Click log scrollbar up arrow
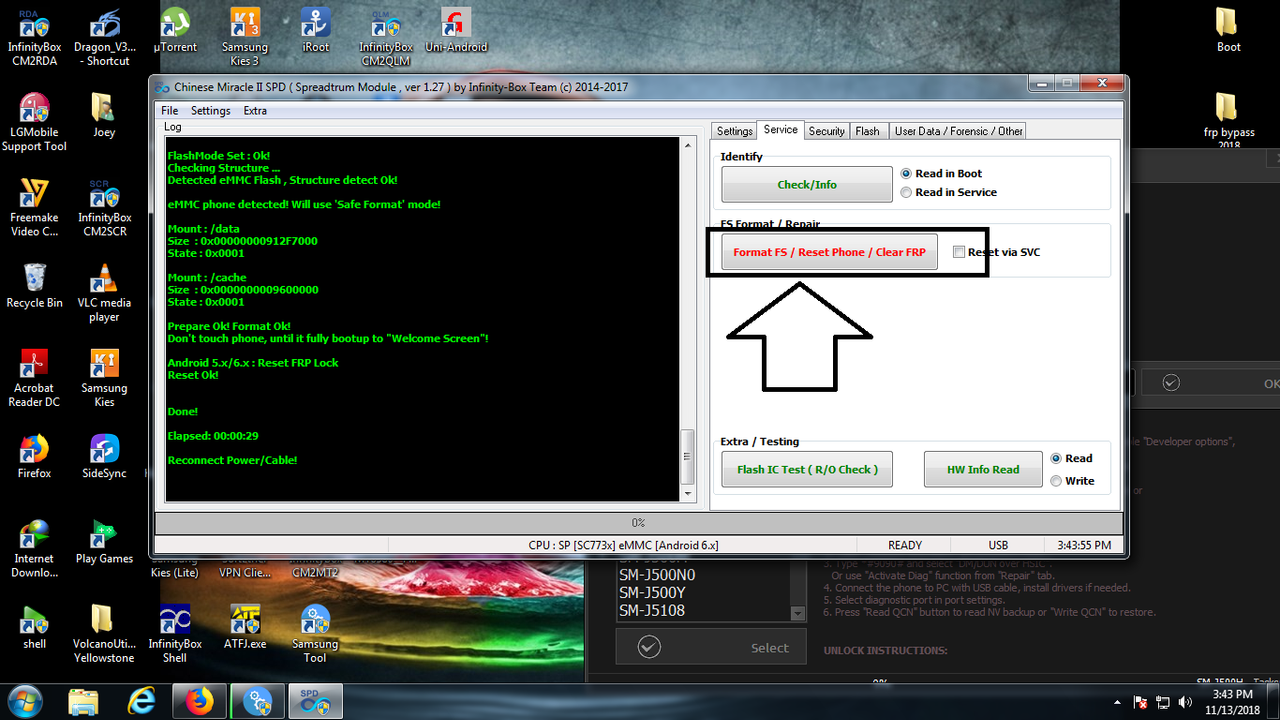This screenshot has height=720, width=1280. (687, 146)
